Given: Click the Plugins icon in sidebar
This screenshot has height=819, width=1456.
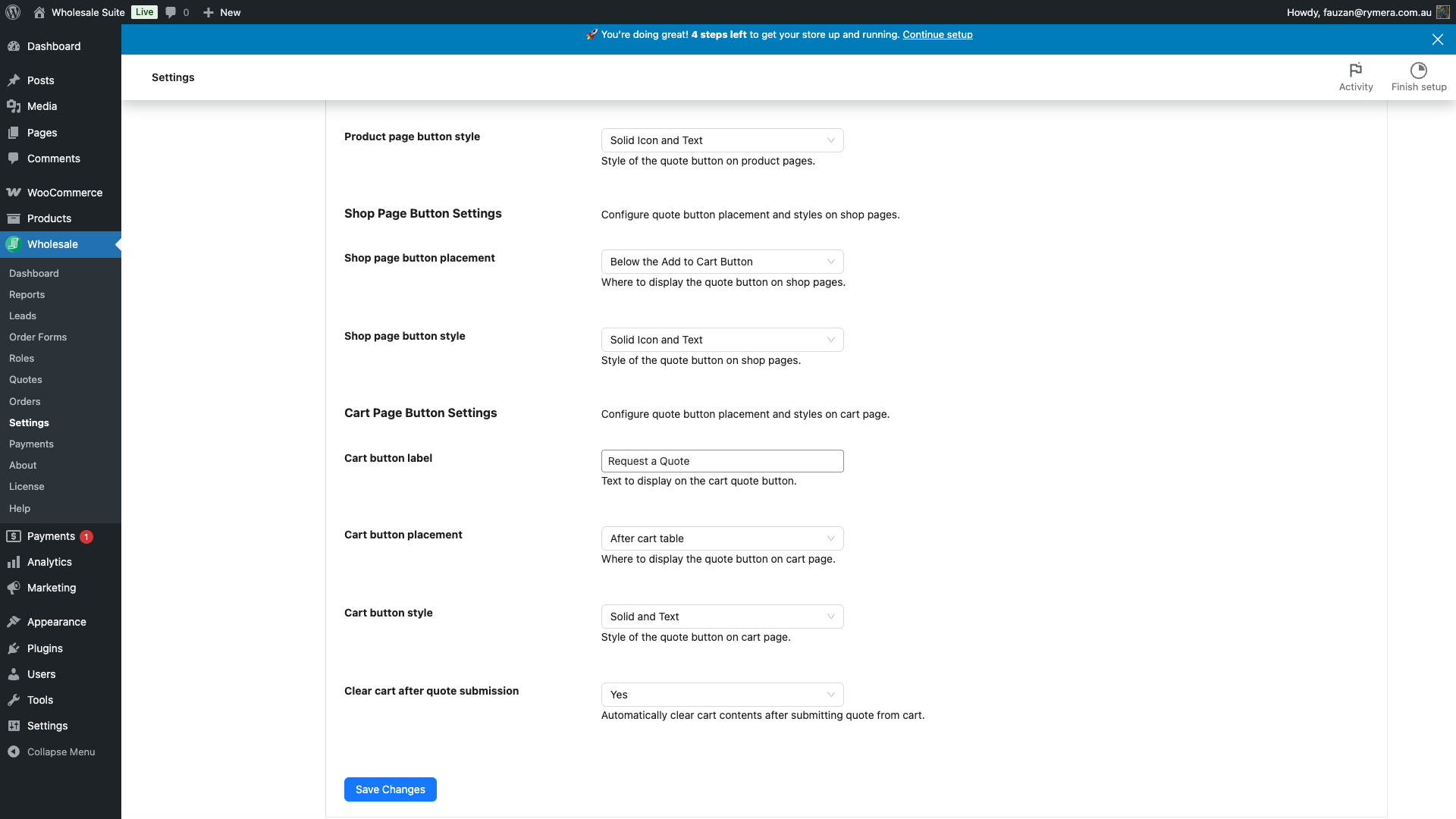Looking at the screenshot, I should pyautogui.click(x=14, y=648).
